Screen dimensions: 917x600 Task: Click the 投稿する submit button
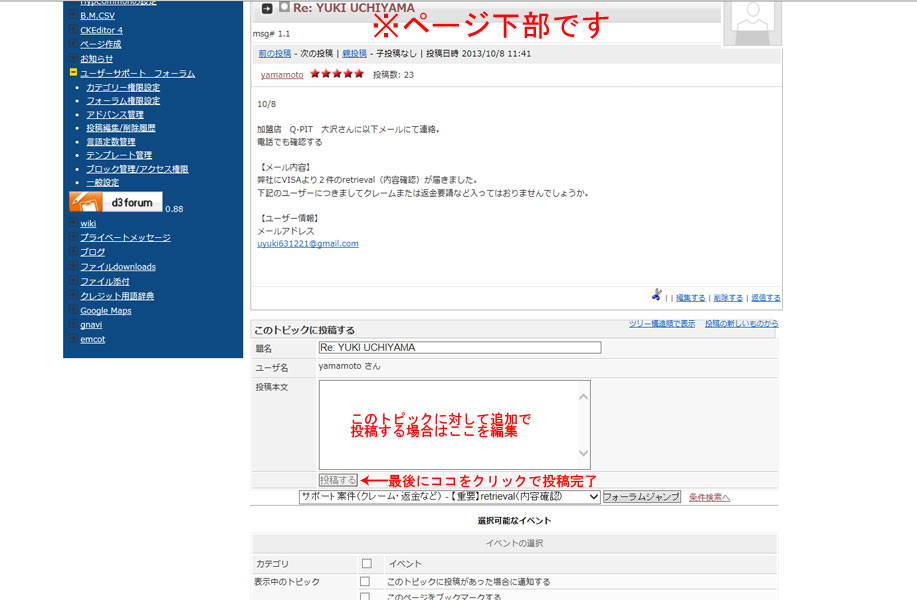pyautogui.click(x=338, y=480)
